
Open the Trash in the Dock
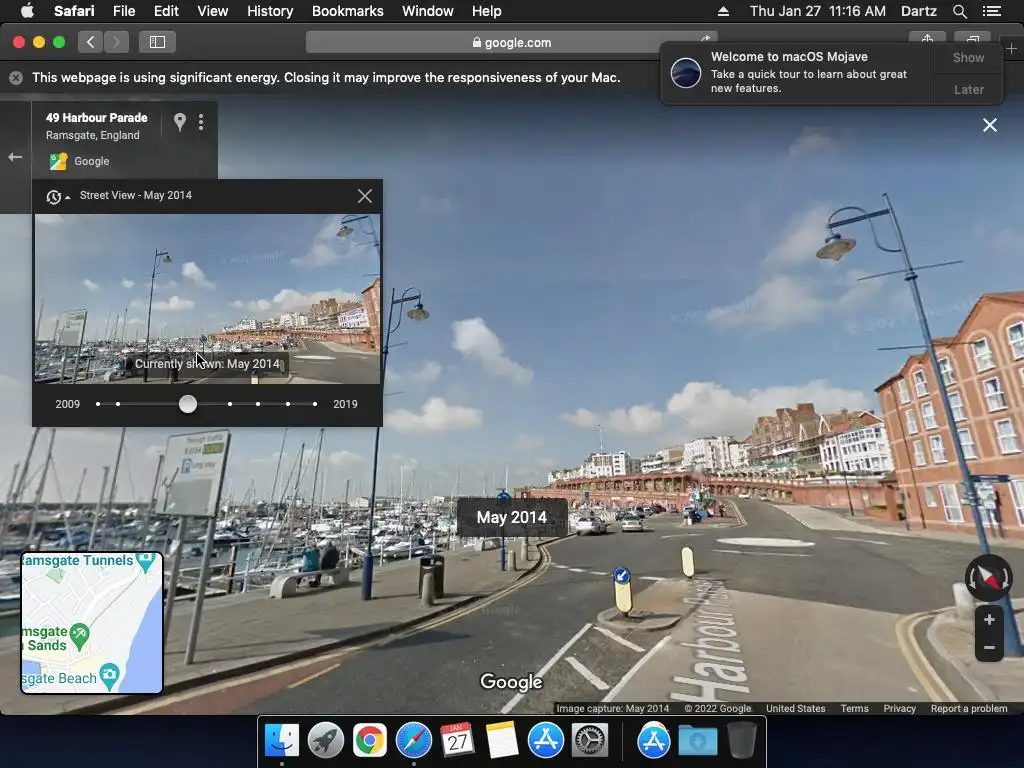[741, 741]
